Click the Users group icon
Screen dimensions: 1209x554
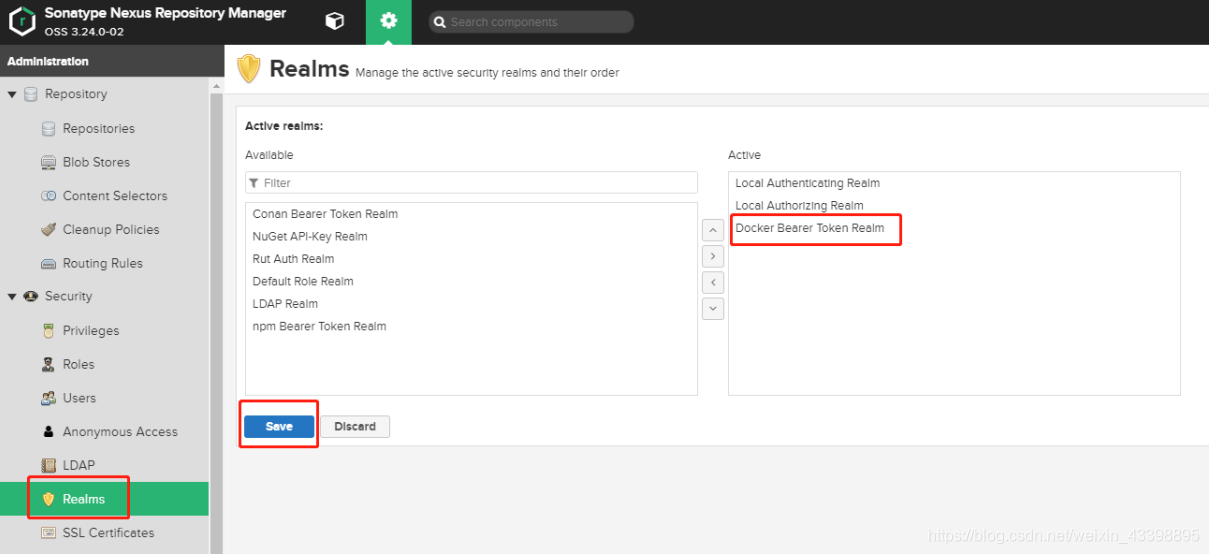(48, 398)
